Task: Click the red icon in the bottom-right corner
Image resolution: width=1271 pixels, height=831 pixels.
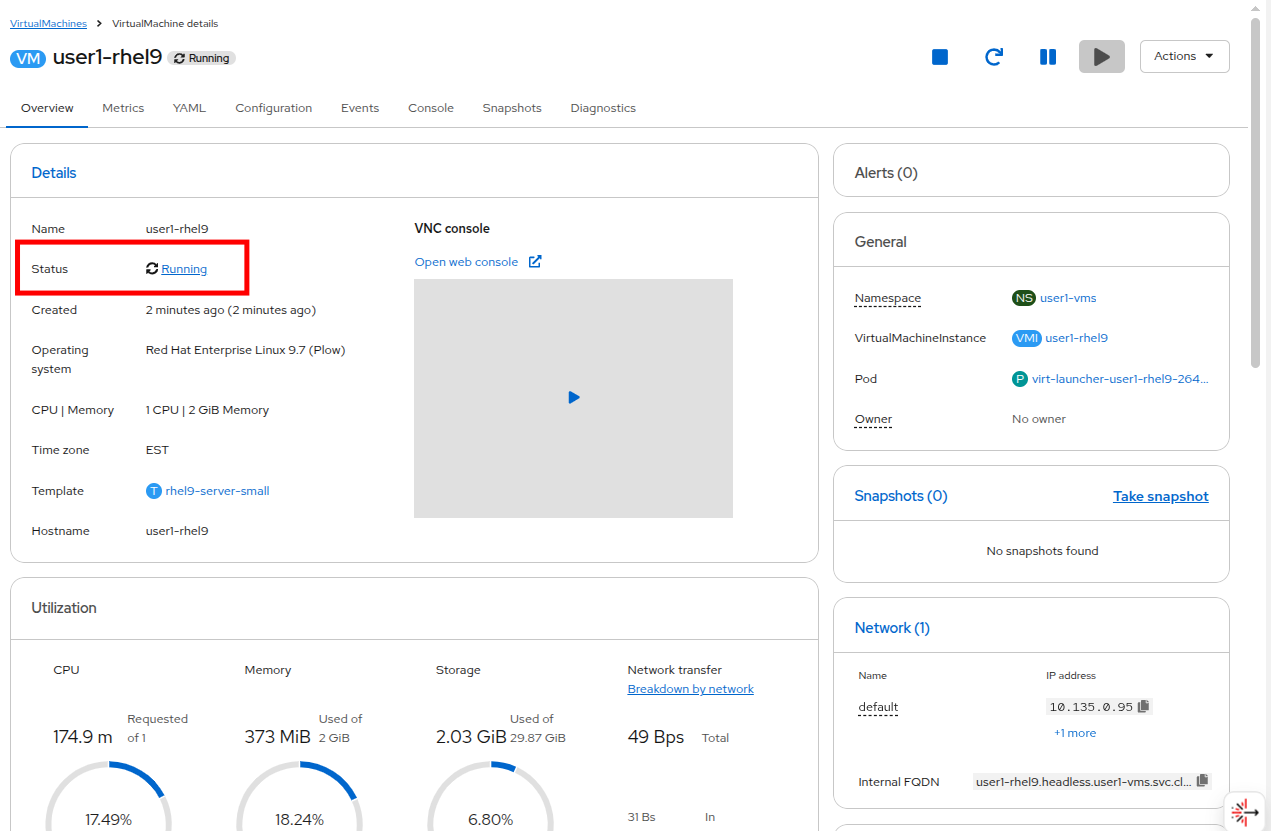Action: pyautogui.click(x=1245, y=811)
